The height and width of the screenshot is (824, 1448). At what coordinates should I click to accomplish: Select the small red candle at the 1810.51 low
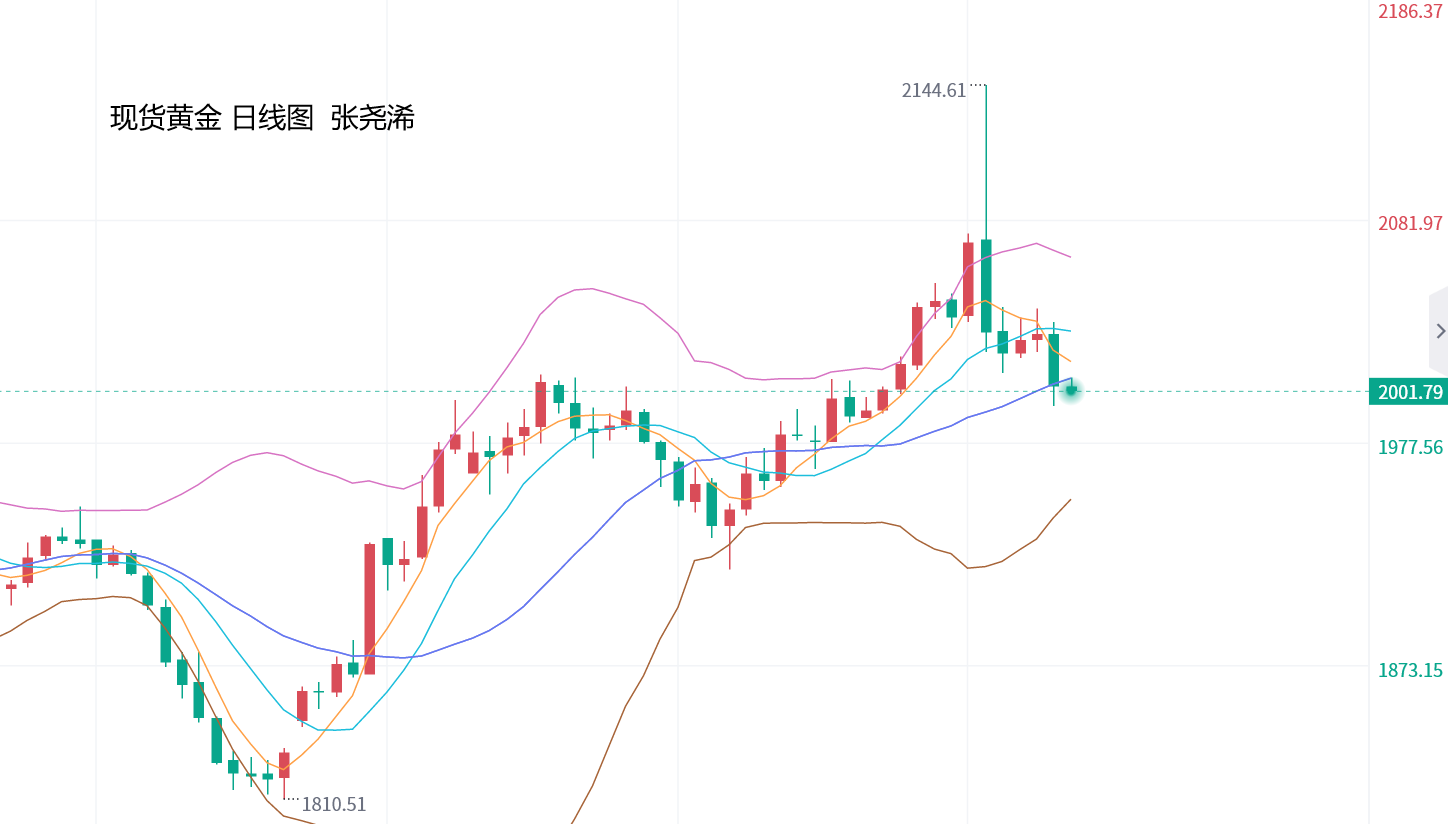tap(284, 764)
